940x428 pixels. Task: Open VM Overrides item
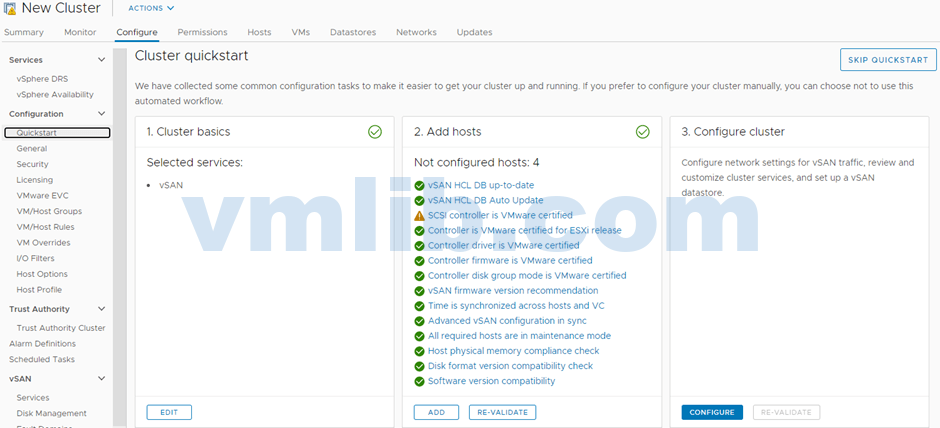tap(43, 243)
